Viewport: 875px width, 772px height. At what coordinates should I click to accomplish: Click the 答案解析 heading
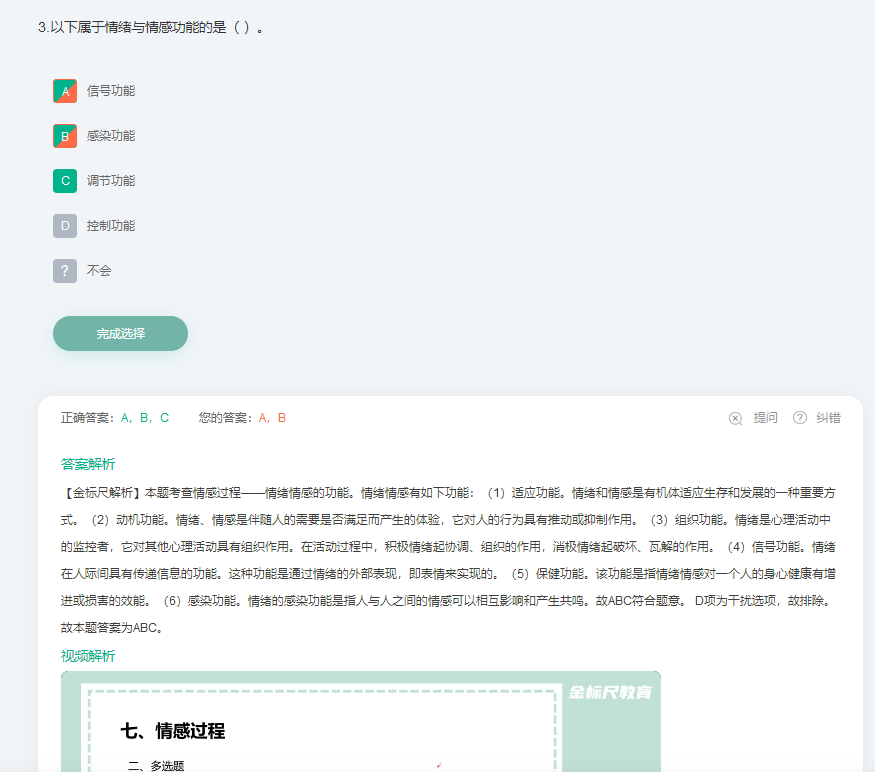click(88, 464)
